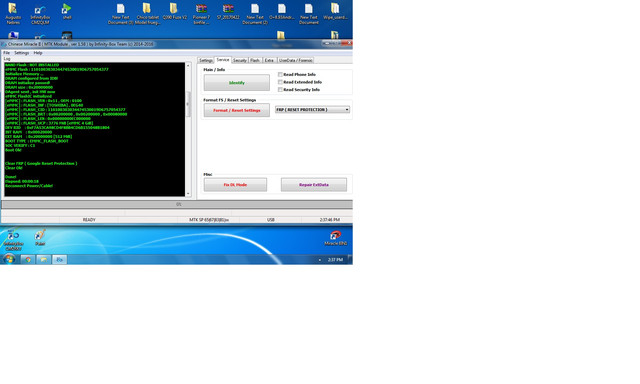The image size is (640, 384).
Task: Open the New Text Document icon
Action: [309, 14]
